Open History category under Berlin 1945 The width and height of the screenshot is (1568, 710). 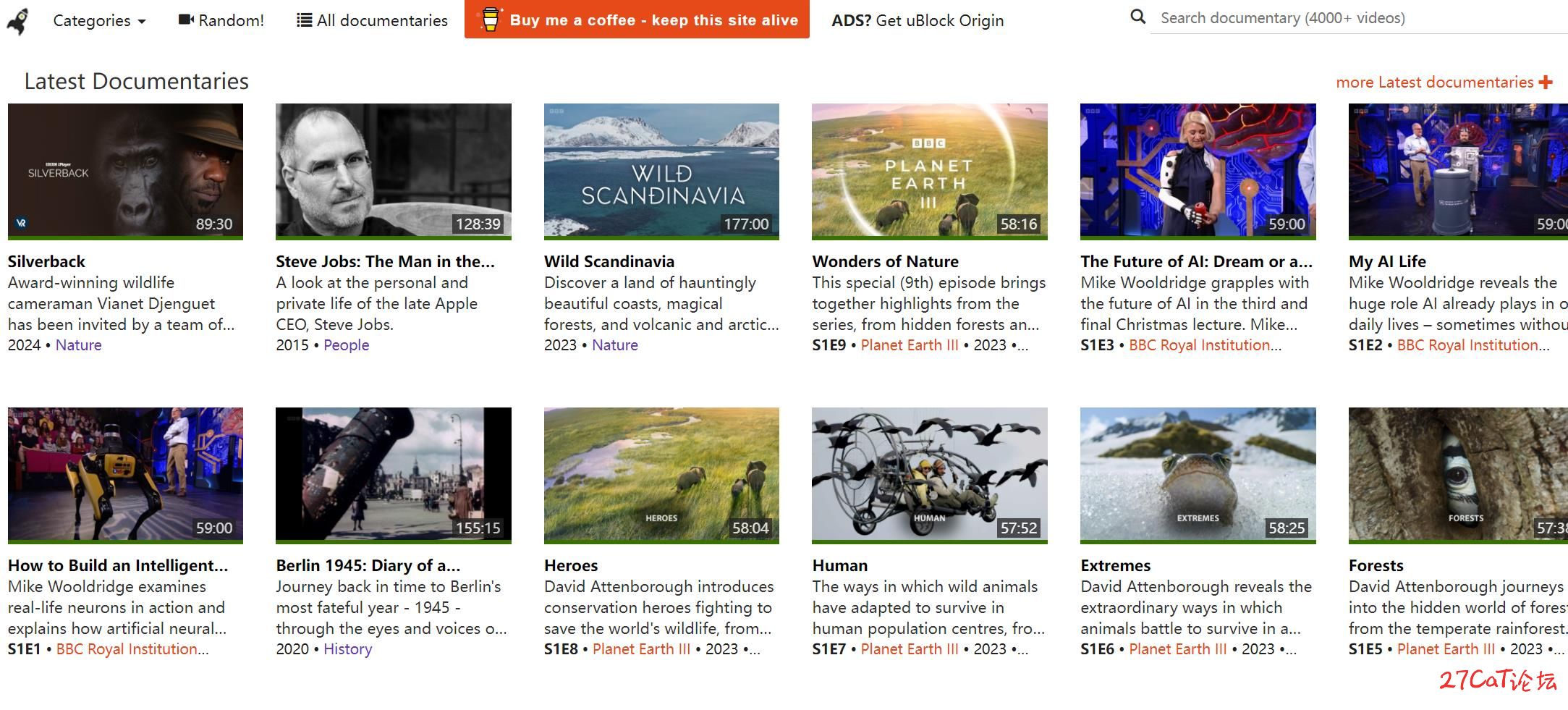click(x=347, y=649)
